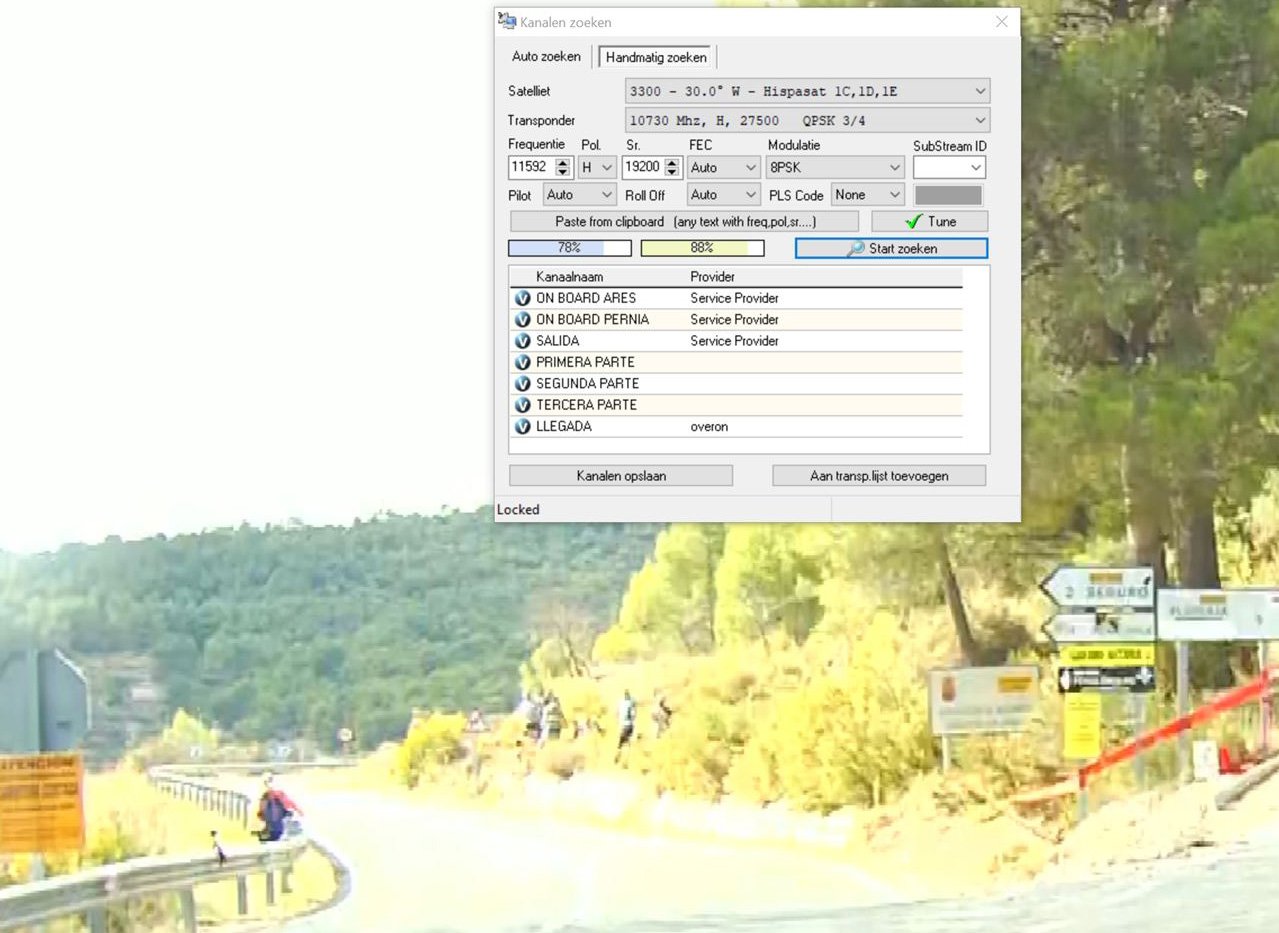
Task: Switch to the Auto zoeken tab
Action: [x=546, y=57]
